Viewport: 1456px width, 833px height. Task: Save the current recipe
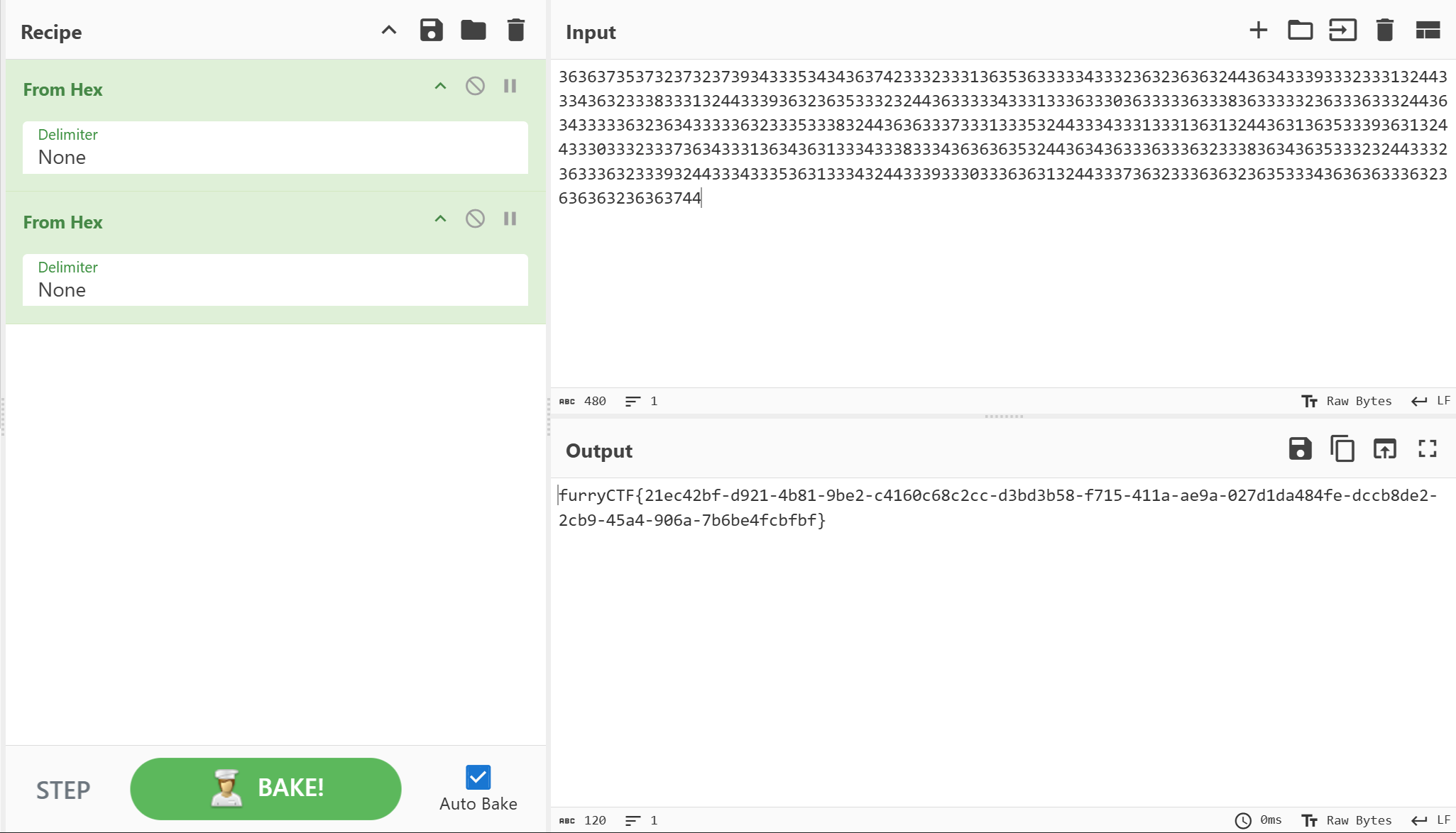(x=431, y=31)
